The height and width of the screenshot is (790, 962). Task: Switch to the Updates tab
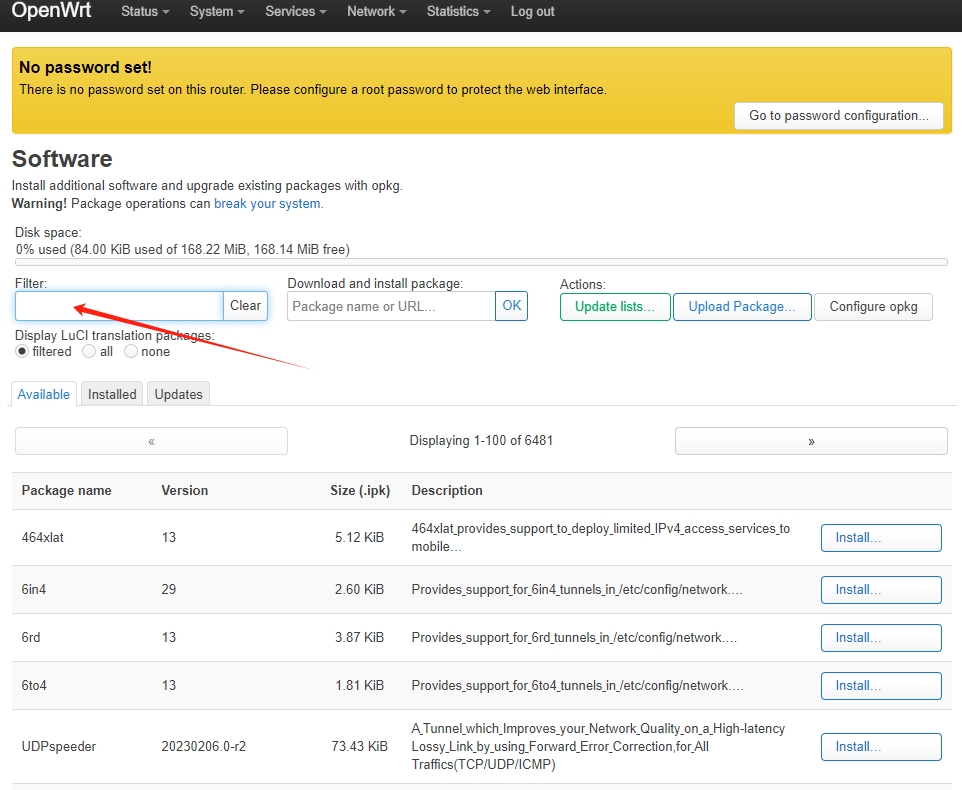pyautogui.click(x=179, y=394)
